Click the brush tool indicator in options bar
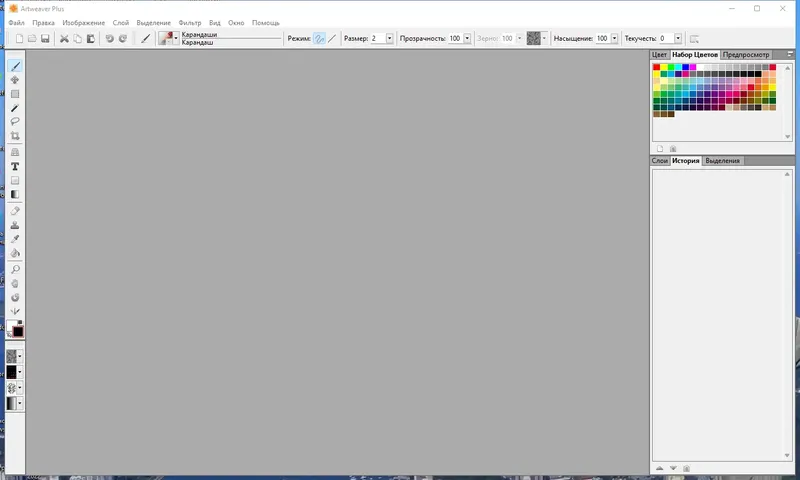 [145, 39]
